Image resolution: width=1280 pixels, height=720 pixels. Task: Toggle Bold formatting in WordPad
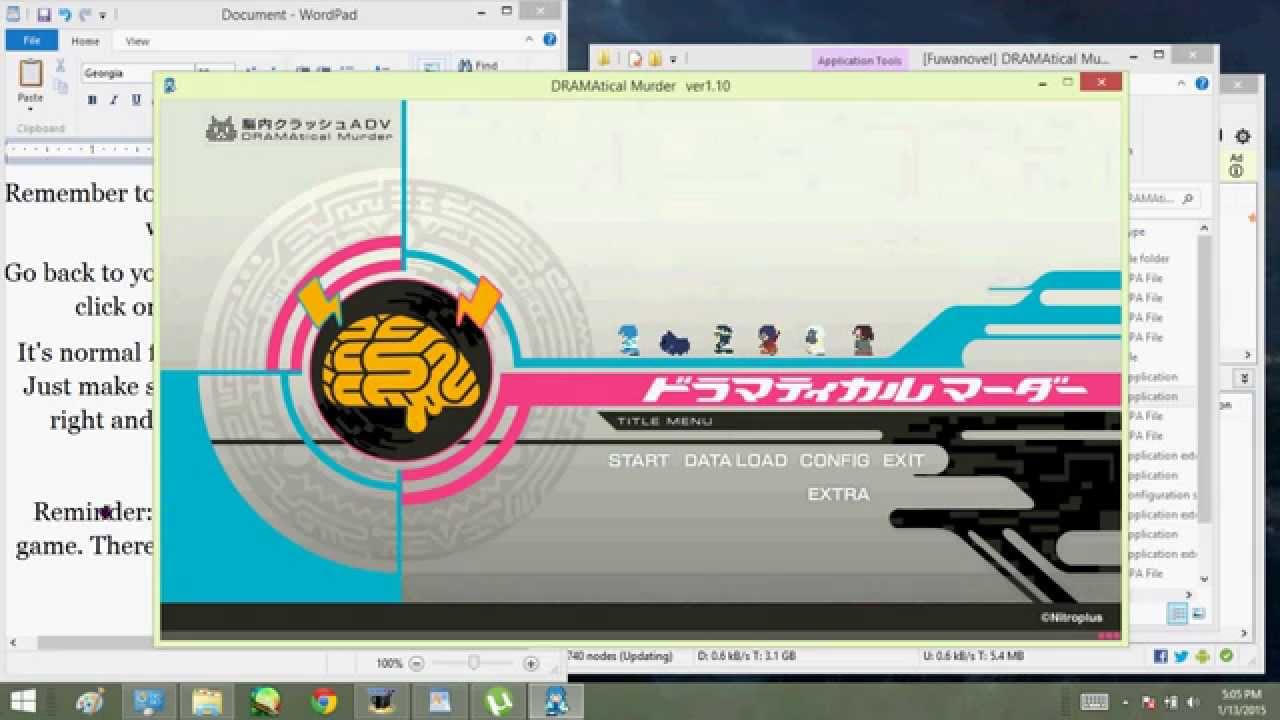[x=92, y=100]
